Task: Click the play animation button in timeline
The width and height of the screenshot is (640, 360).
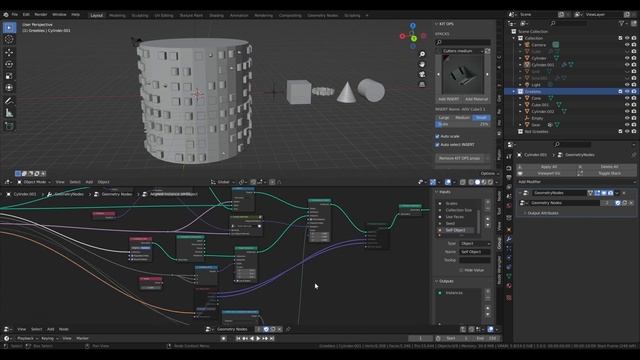Action: click(x=258, y=338)
